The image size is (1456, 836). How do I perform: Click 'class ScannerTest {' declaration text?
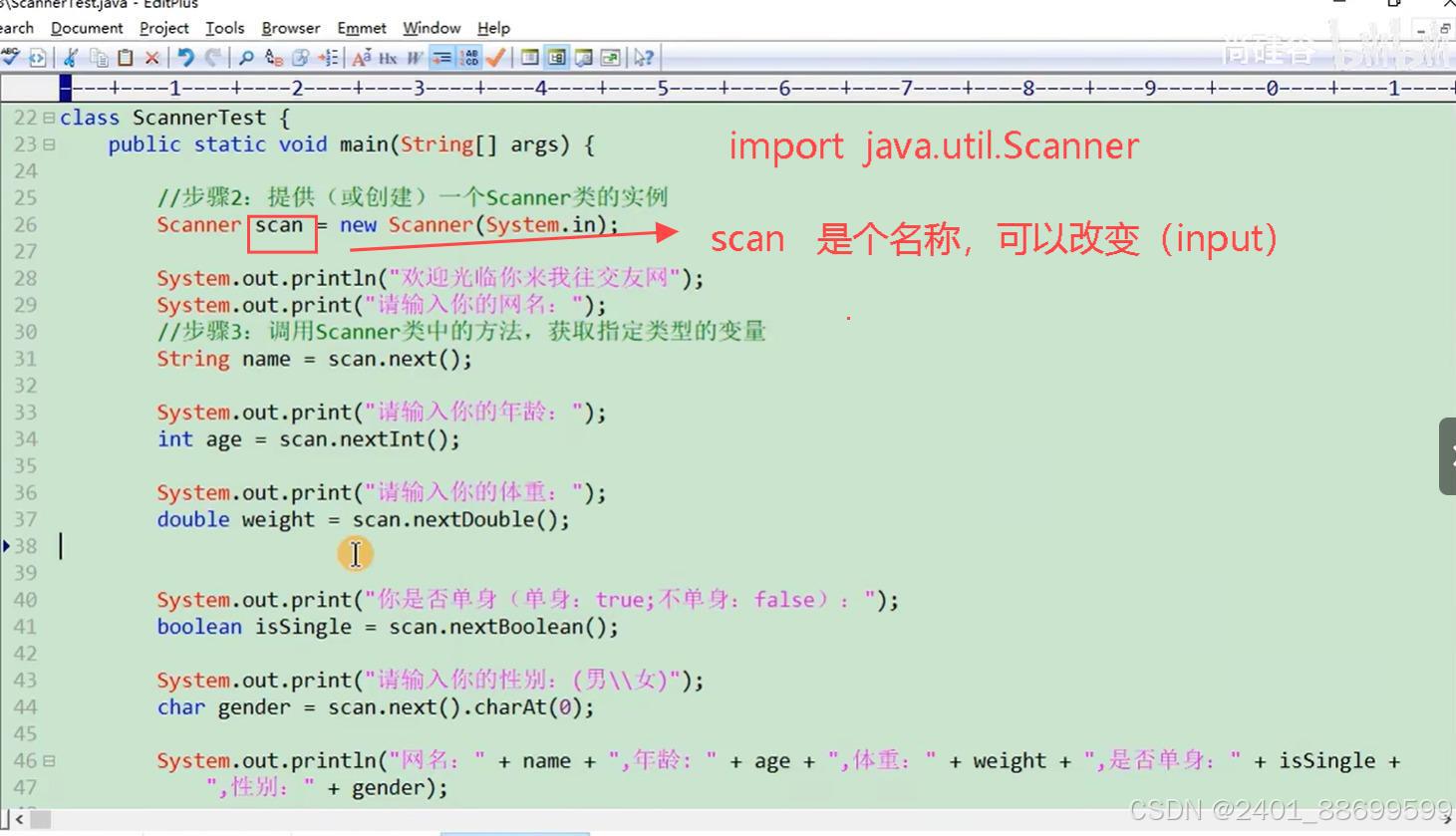click(174, 118)
